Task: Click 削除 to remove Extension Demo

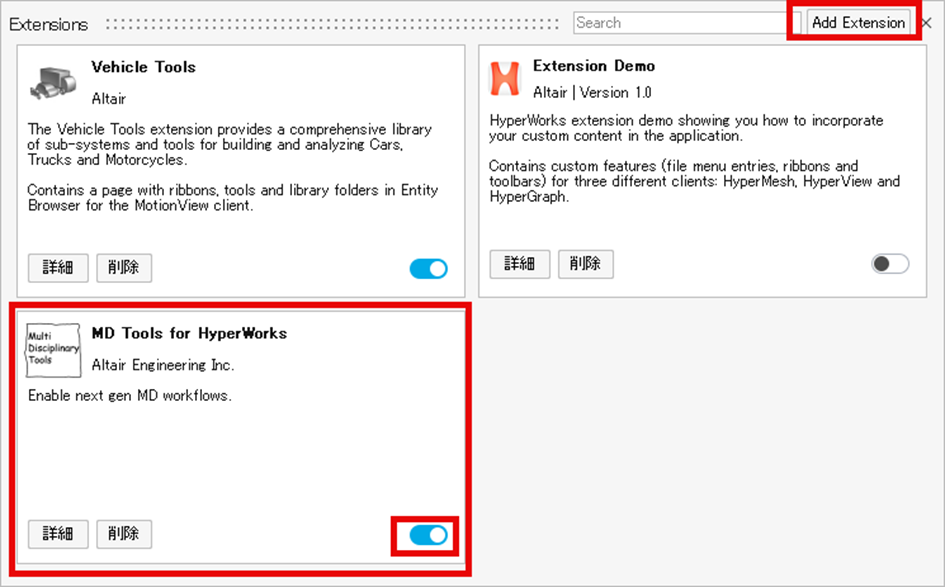Action: click(586, 264)
